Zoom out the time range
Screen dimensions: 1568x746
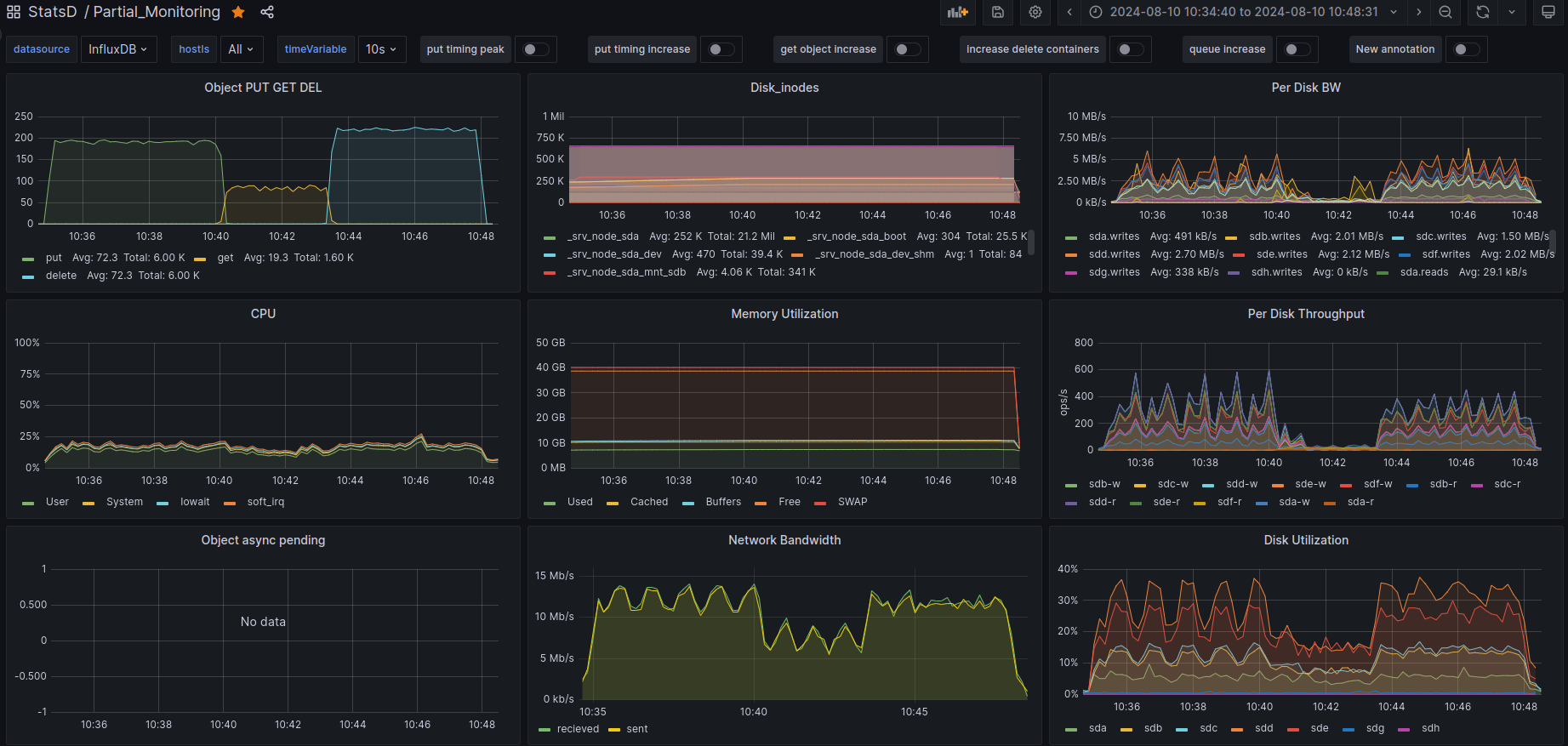coord(1445,12)
